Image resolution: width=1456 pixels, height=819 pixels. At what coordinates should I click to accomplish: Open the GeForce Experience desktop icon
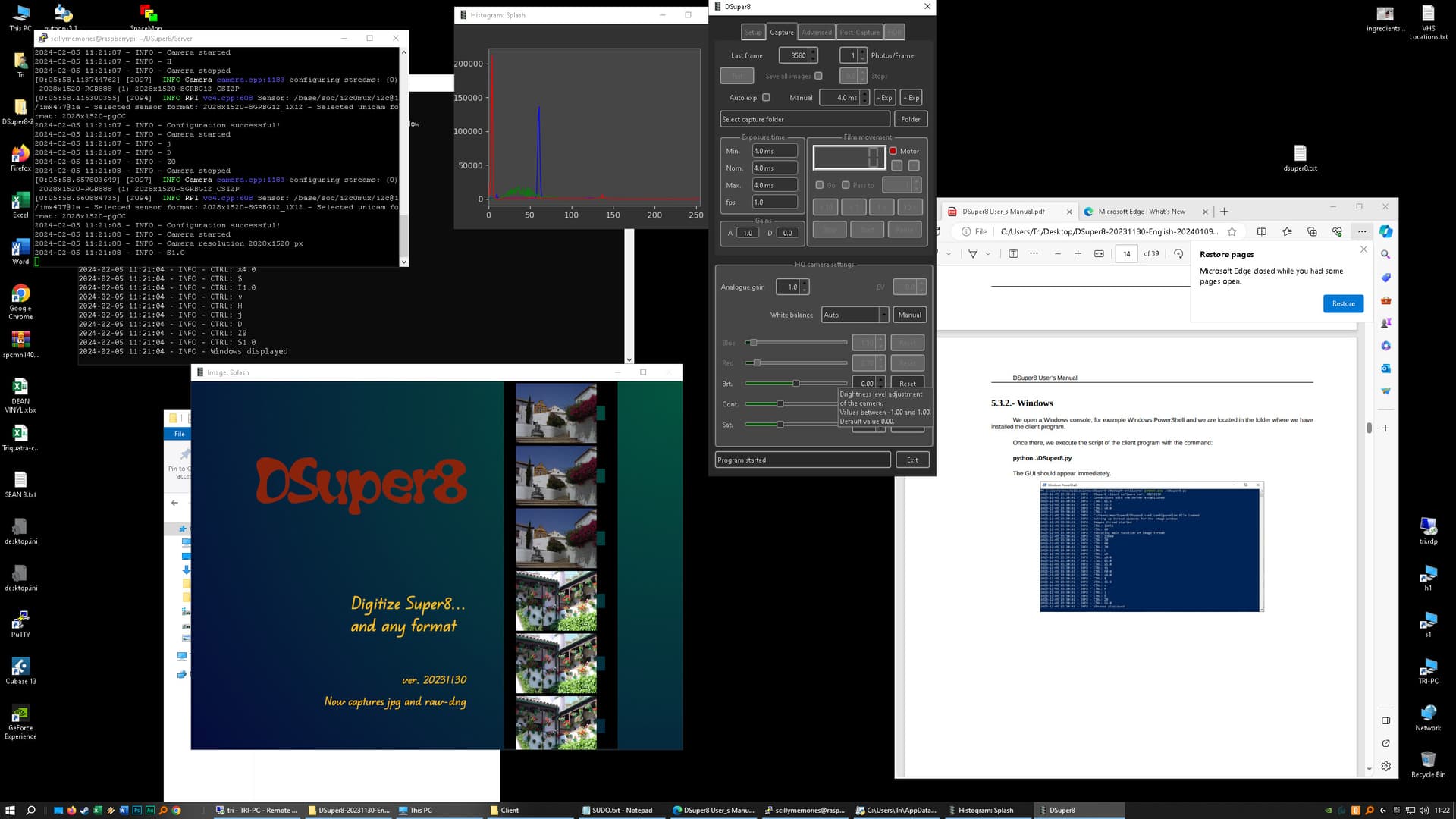(x=20, y=721)
